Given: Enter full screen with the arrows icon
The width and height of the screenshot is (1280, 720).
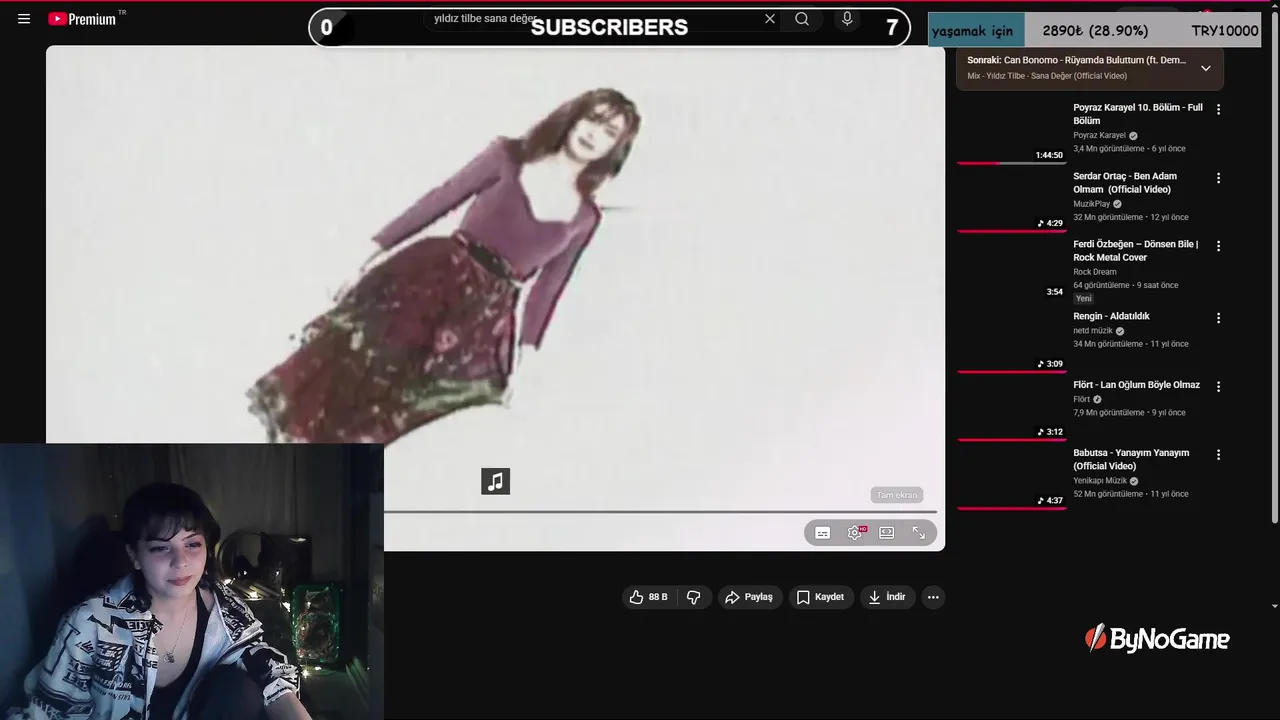Looking at the screenshot, I should coord(919,533).
